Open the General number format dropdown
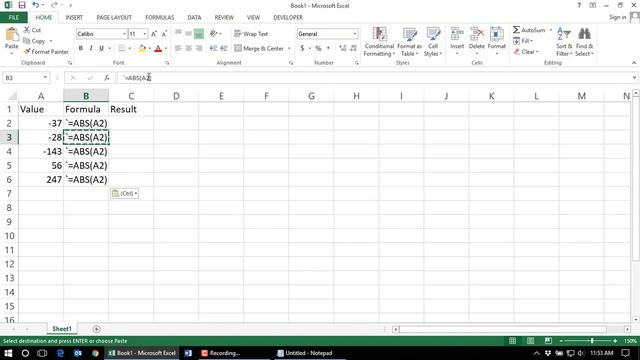The height and width of the screenshot is (360, 640). click(355, 34)
